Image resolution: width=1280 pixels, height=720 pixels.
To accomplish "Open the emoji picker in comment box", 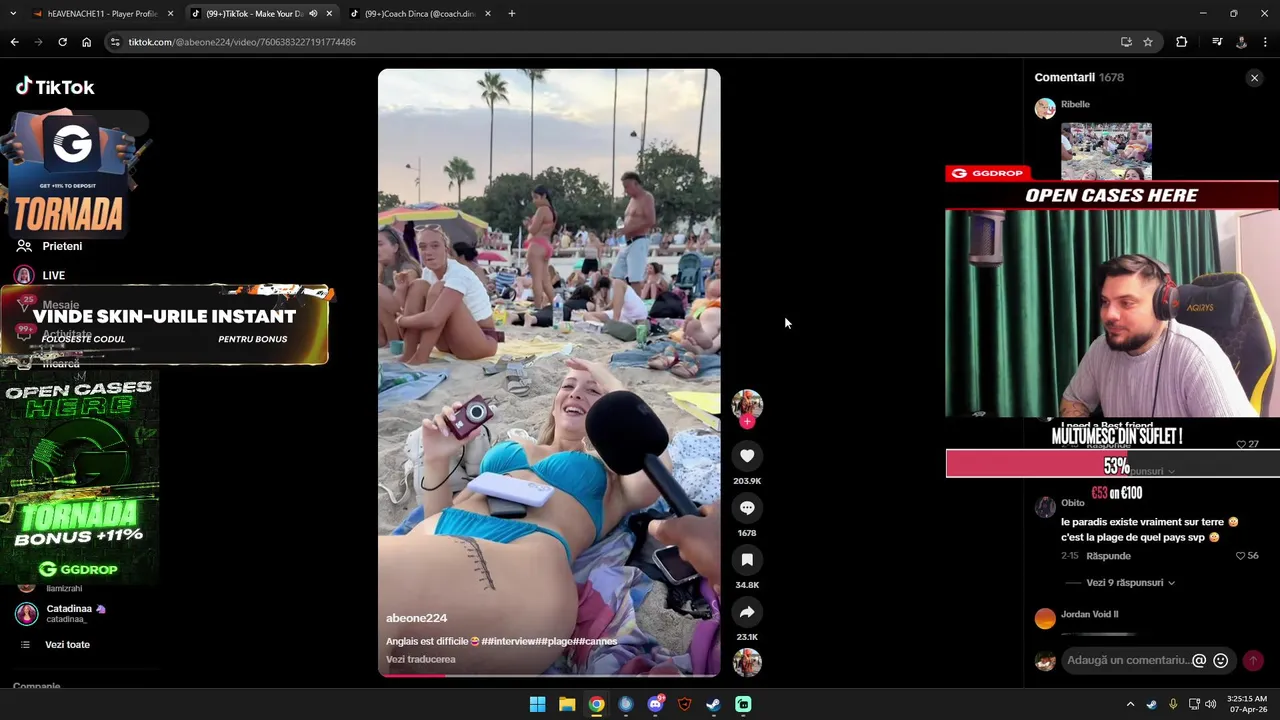I will point(1220,660).
